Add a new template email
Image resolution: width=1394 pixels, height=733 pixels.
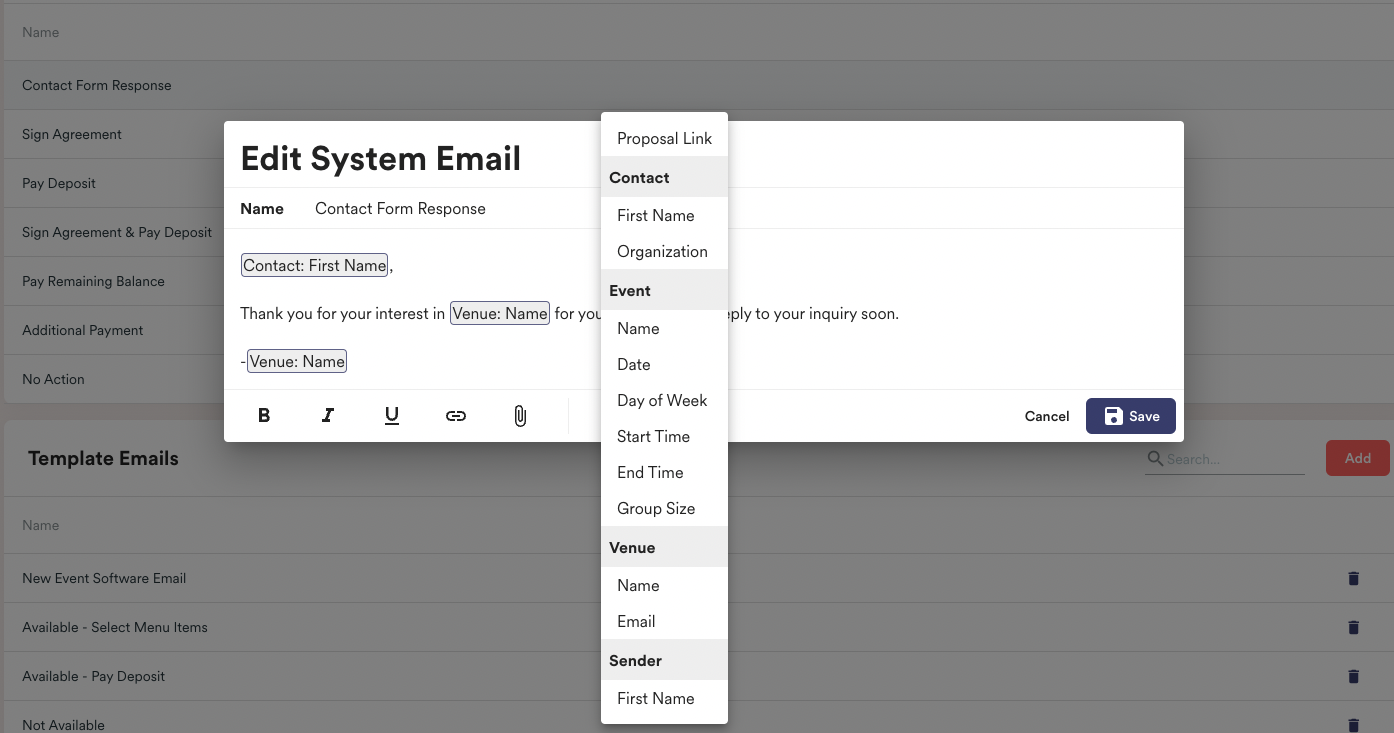[x=1357, y=458]
